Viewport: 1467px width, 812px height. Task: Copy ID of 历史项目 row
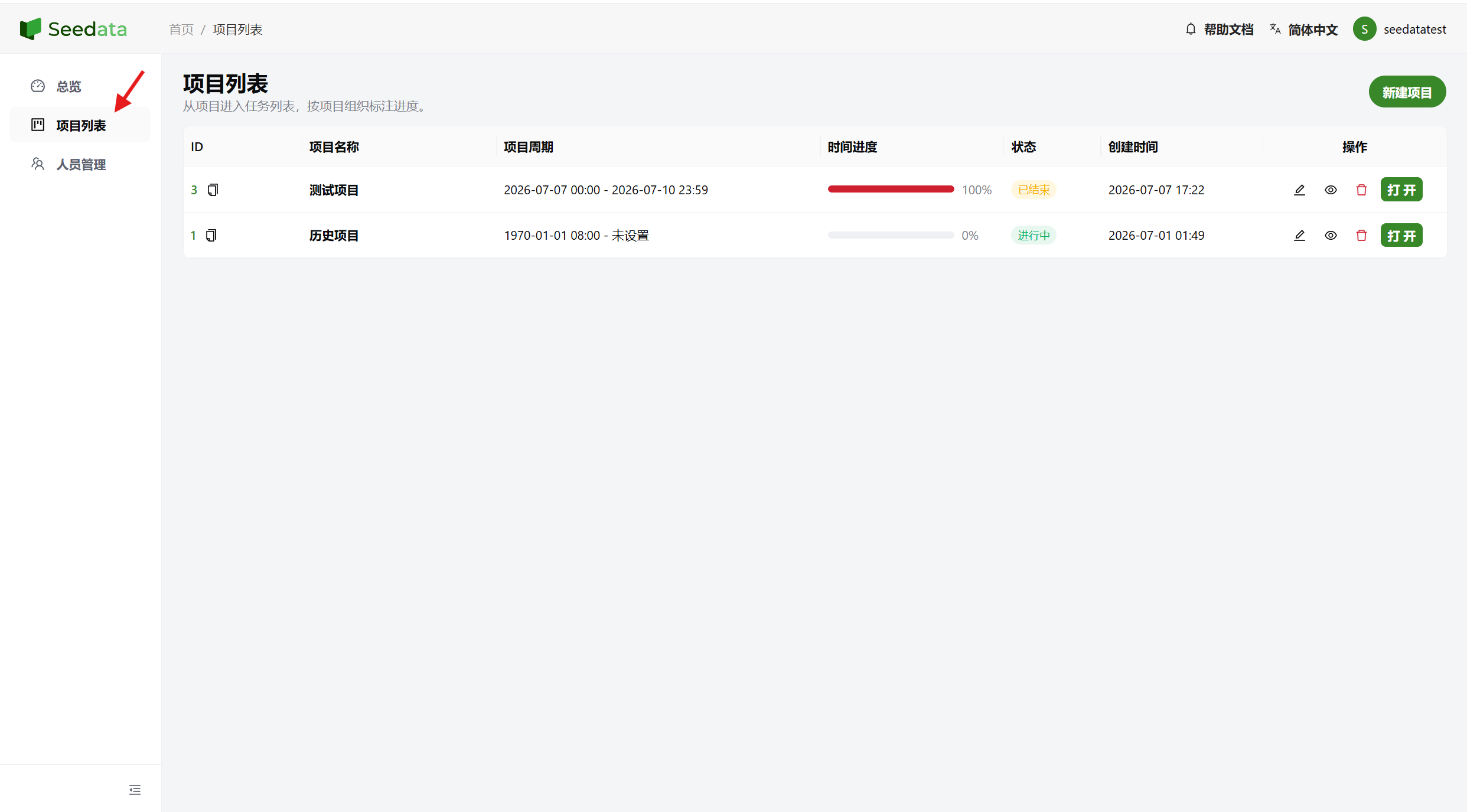tap(211, 235)
